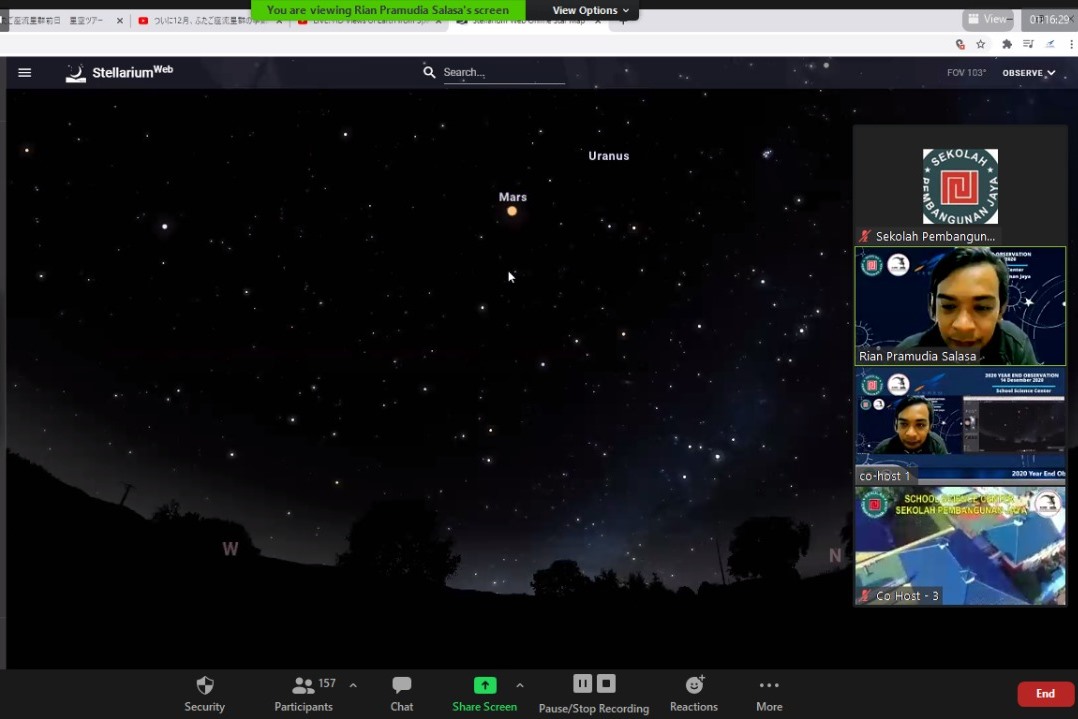Click the red End meeting button
The width and height of the screenshot is (1078, 719).
[x=1045, y=694]
